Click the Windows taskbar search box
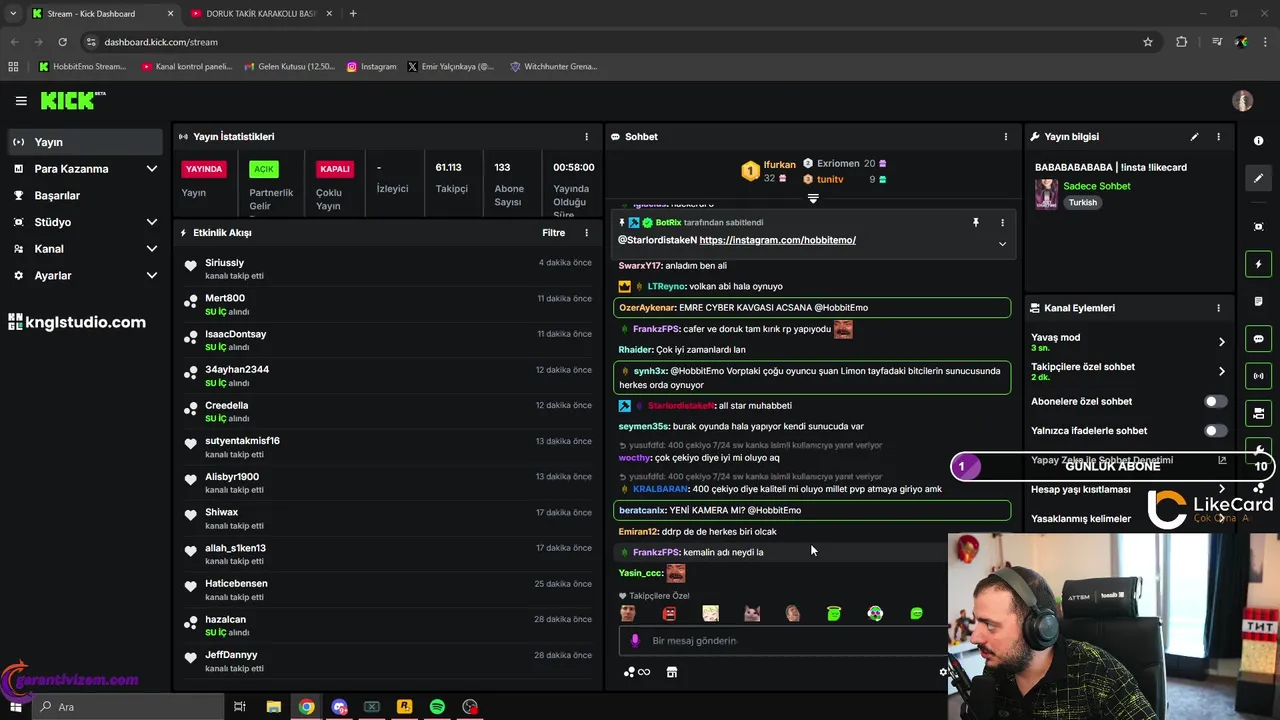This screenshot has width=1280, height=720. [x=129, y=707]
